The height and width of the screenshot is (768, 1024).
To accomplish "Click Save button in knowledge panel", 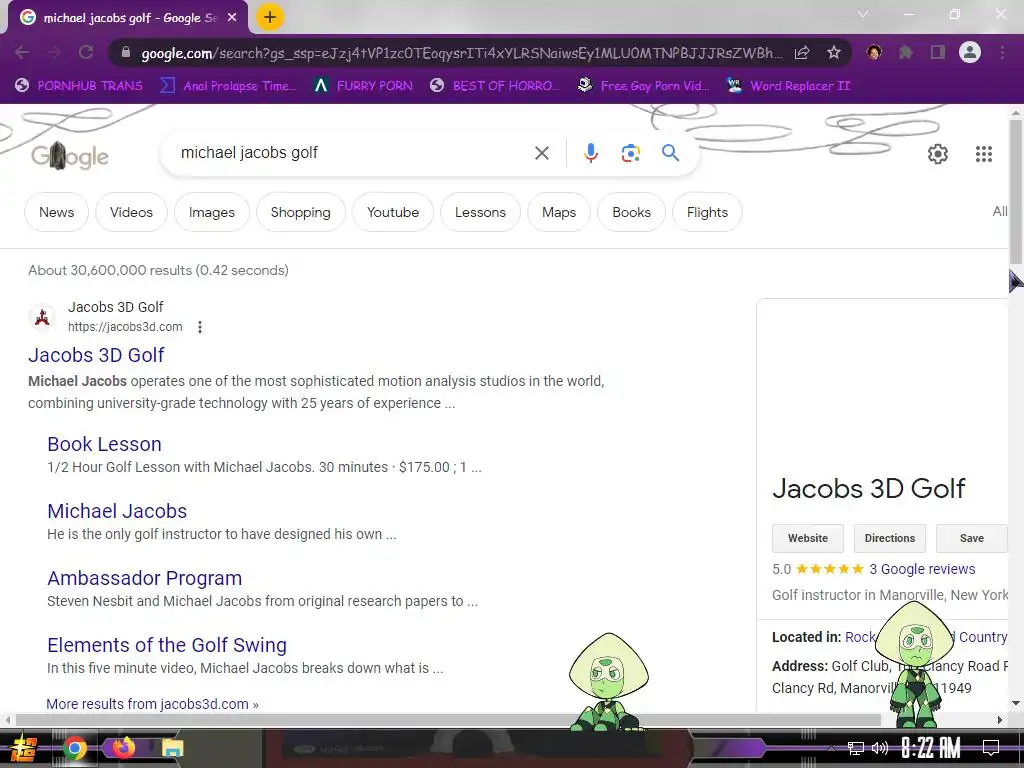I will [x=972, y=538].
